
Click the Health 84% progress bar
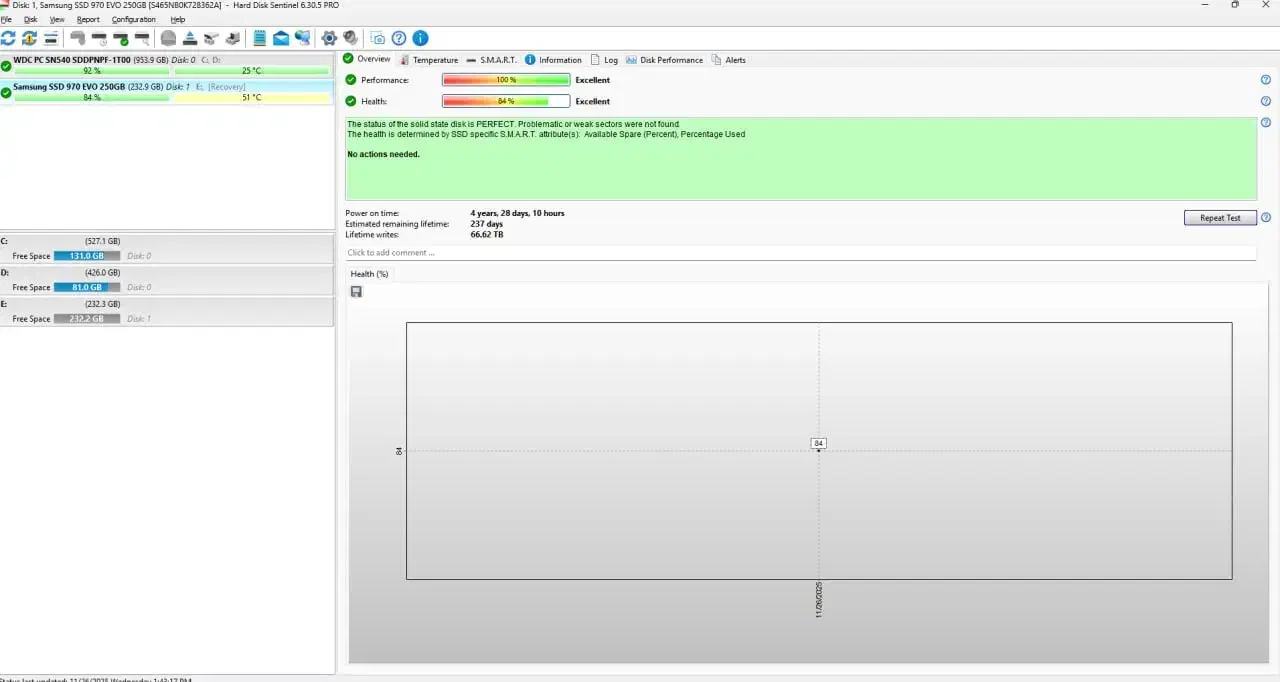[505, 101]
